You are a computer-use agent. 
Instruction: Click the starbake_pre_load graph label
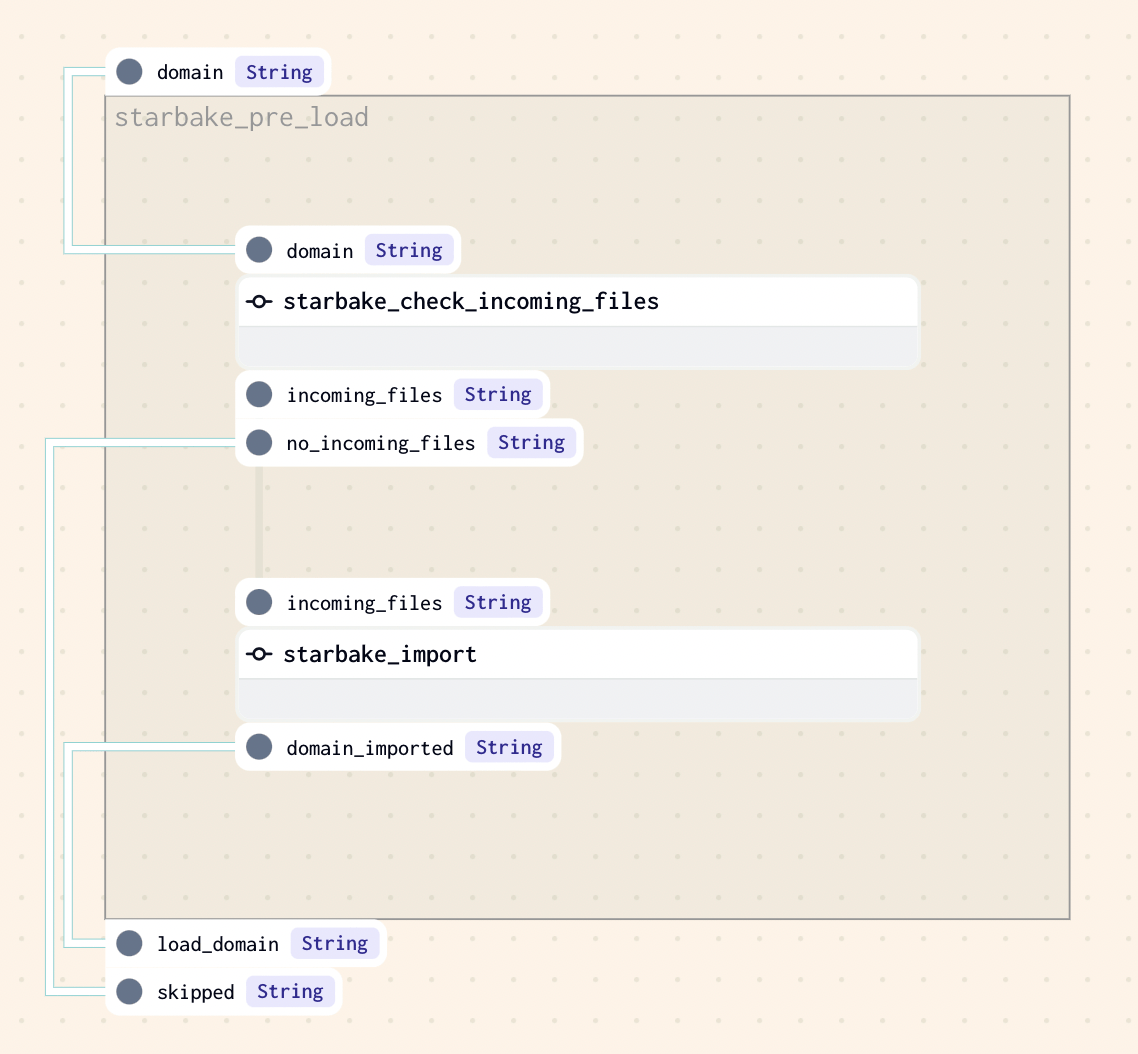point(241,118)
